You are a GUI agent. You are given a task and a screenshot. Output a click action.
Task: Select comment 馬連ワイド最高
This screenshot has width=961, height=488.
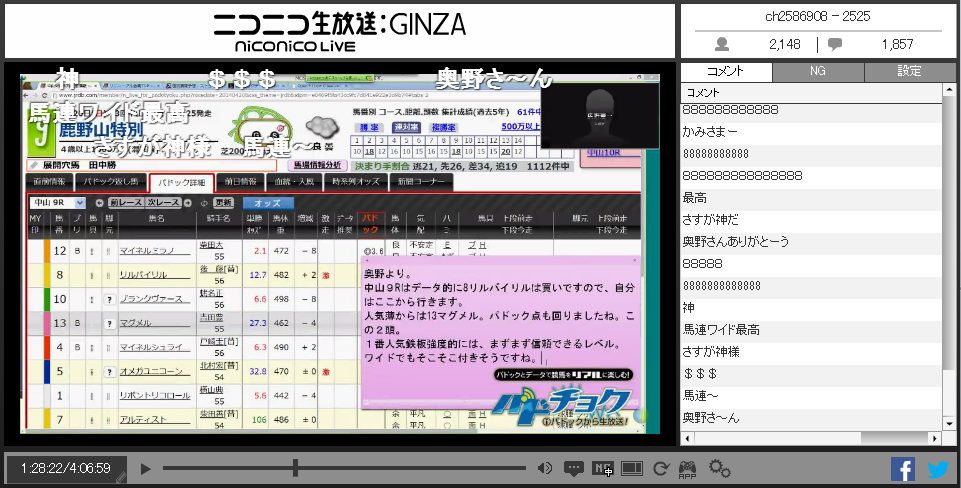(x=811, y=330)
